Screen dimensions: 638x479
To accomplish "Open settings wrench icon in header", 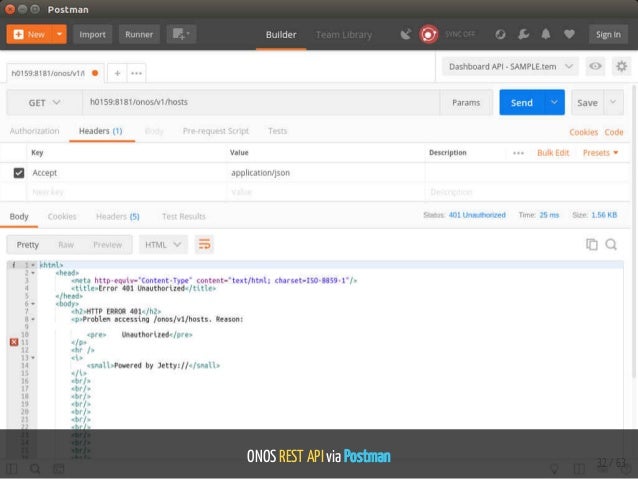I will [523, 34].
